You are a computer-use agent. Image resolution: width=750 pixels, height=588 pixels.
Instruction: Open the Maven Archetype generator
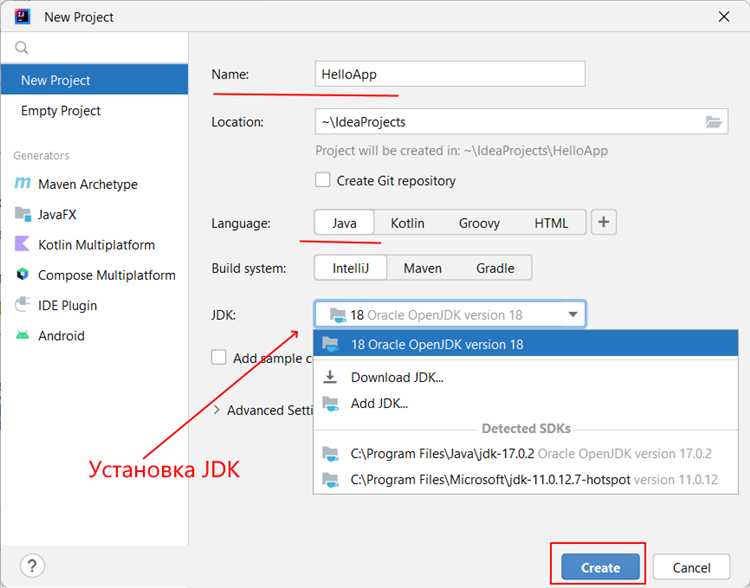pyautogui.click(x=95, y=184)
